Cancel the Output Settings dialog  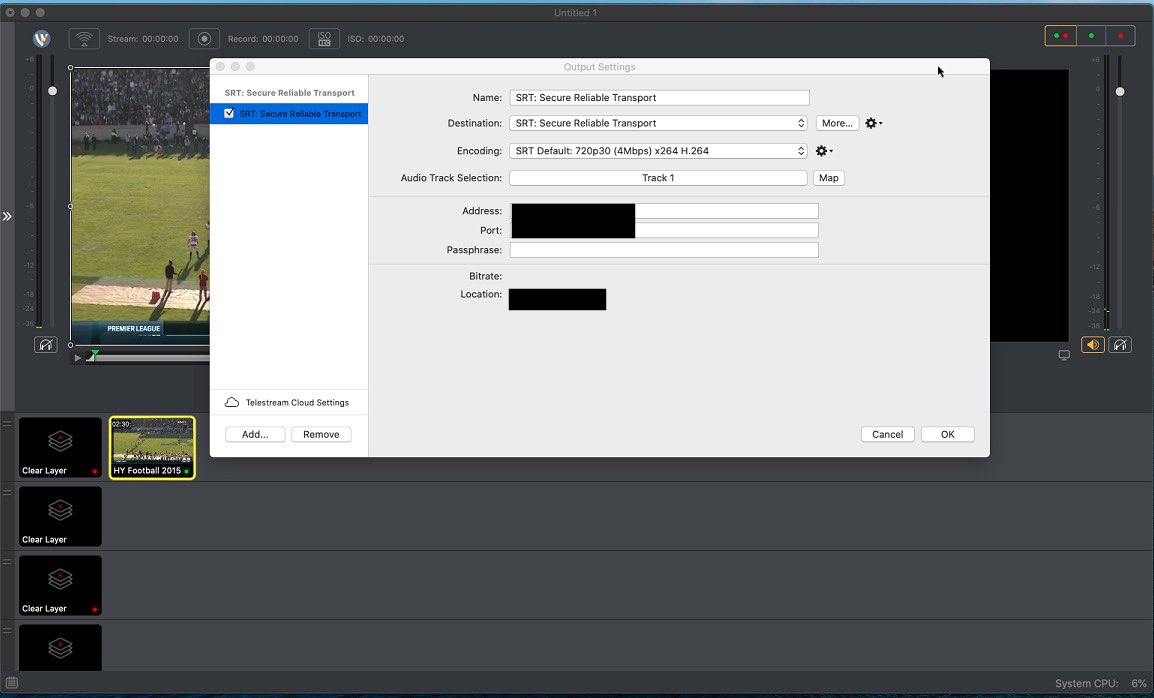(888, 434)
